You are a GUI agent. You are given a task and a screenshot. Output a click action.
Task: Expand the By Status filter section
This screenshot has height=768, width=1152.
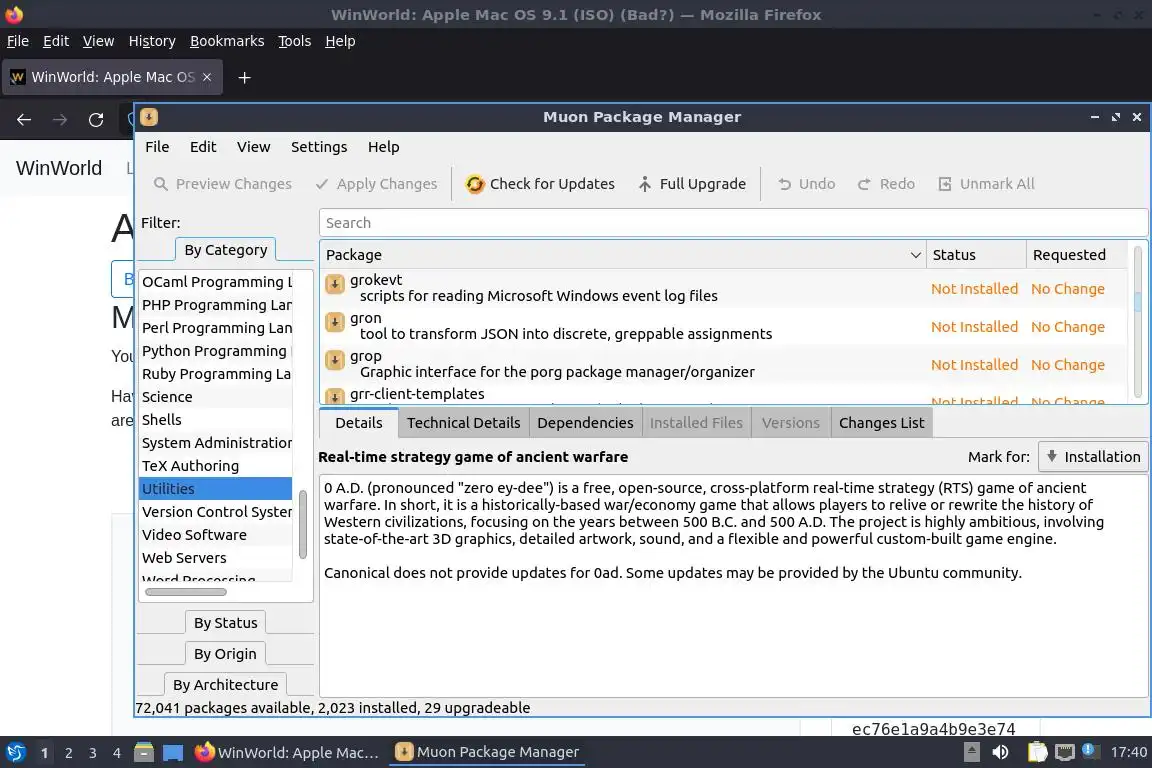coord(226,622)
